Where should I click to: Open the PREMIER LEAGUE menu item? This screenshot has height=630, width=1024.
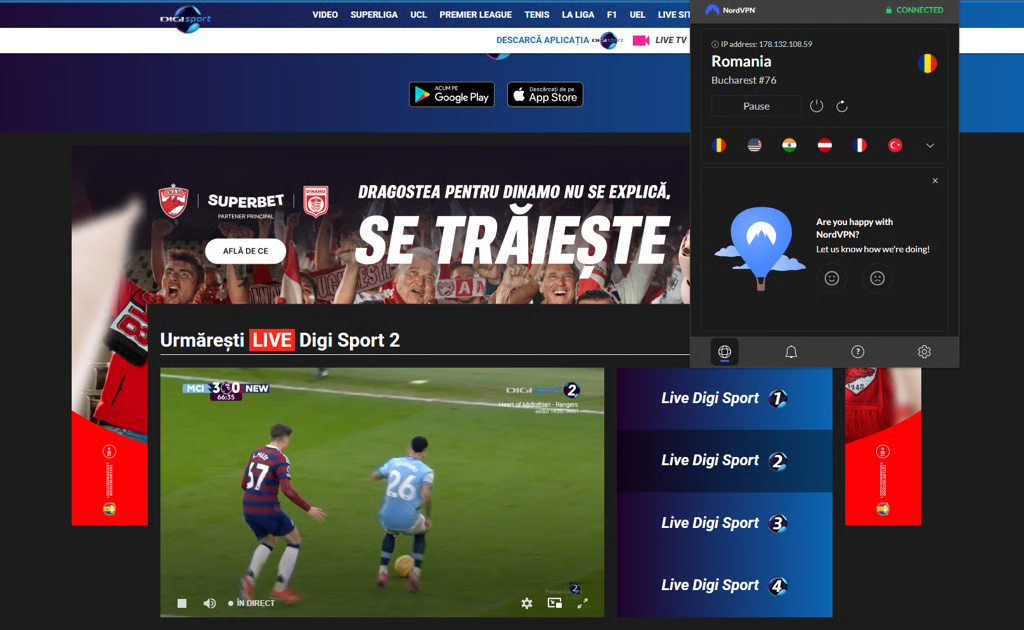(x=475, y=14)
